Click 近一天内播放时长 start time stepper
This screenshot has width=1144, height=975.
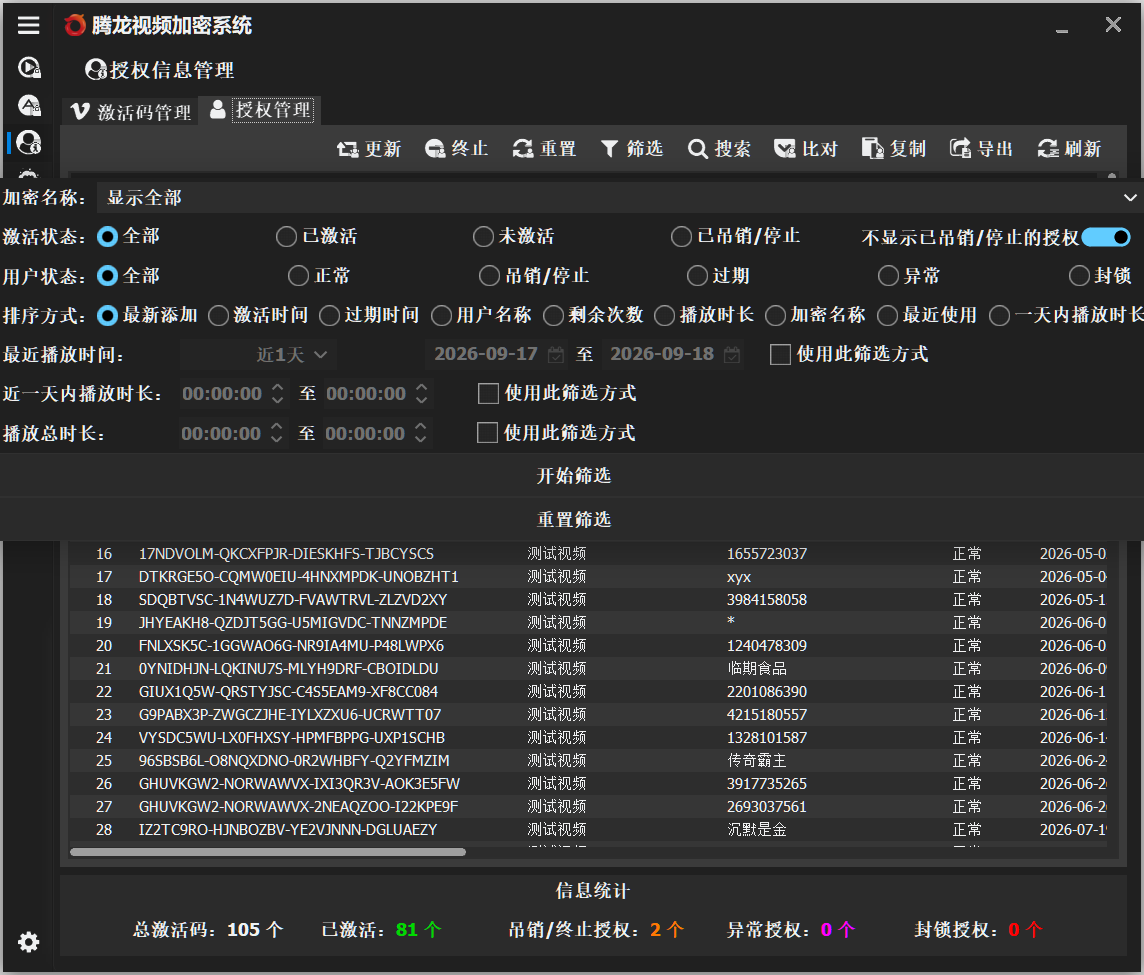pos(277,394)
